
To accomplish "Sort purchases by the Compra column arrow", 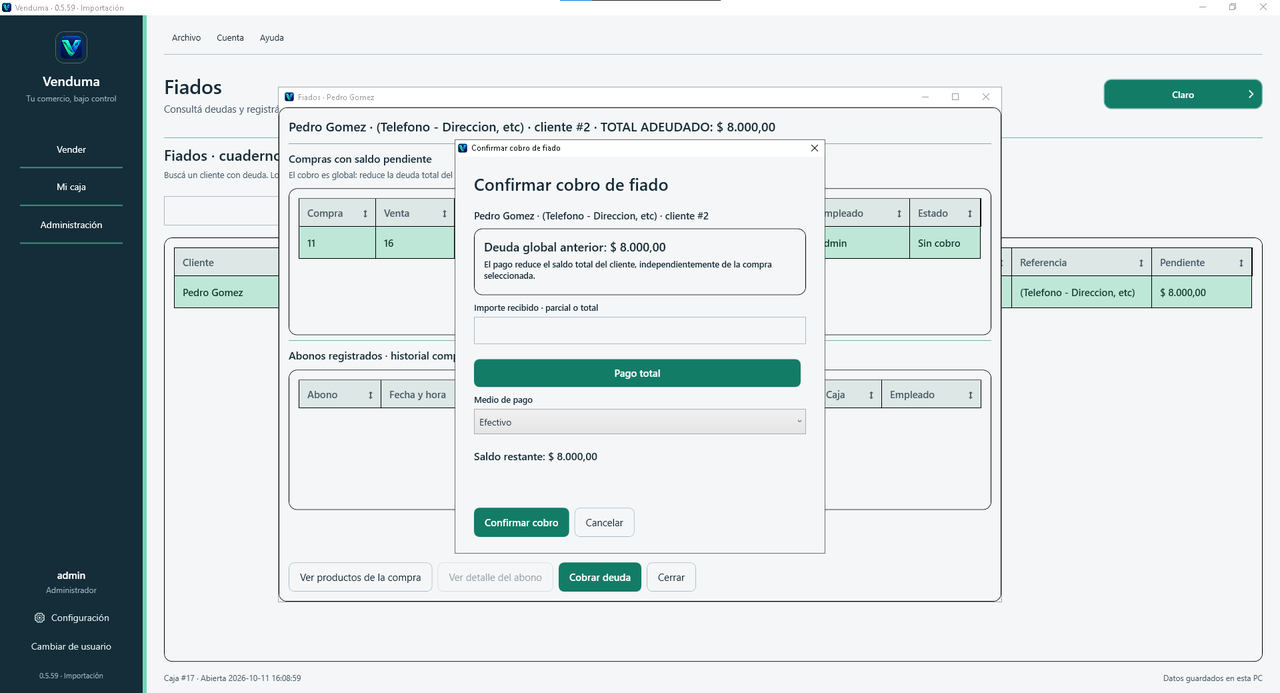I will click(x=365, y=214).
